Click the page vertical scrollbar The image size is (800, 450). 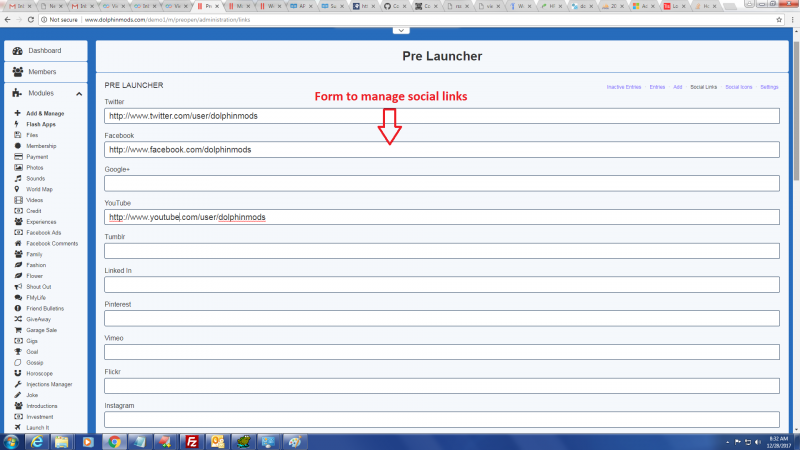[796, 112]
